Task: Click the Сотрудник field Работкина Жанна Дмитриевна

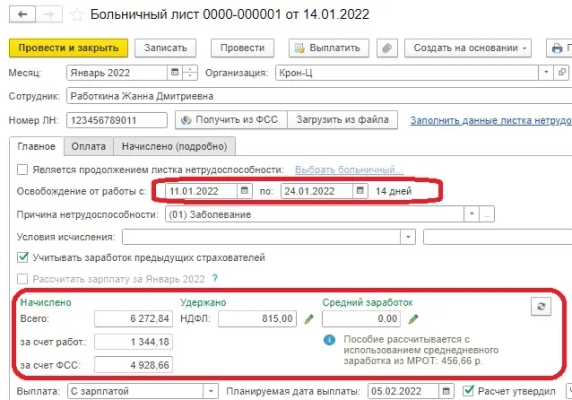Action: (x=319, y=96)
